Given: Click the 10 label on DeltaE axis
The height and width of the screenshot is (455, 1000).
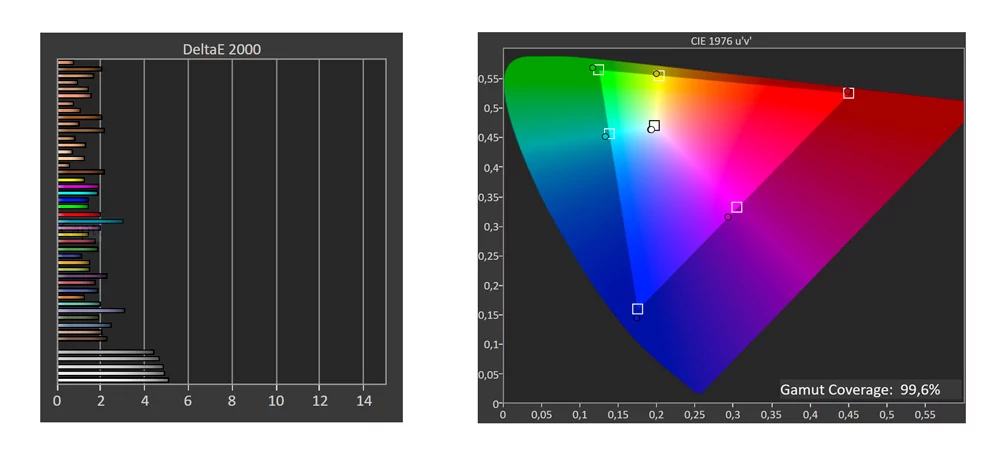Looking at the screenshot, I should (x=276, y=401).
